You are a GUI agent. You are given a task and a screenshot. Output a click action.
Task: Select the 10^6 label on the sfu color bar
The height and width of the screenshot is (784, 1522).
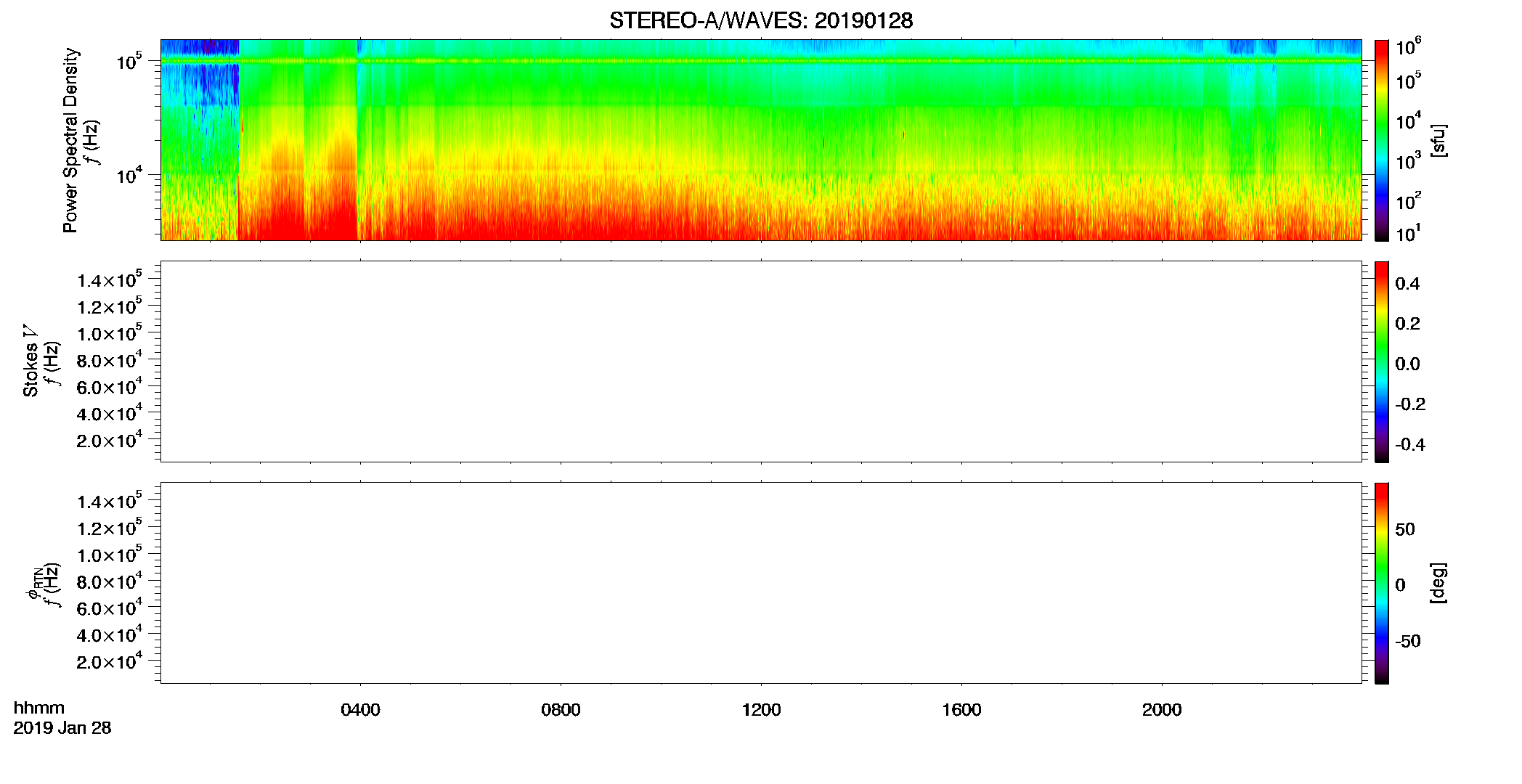tap(1409, 47)
